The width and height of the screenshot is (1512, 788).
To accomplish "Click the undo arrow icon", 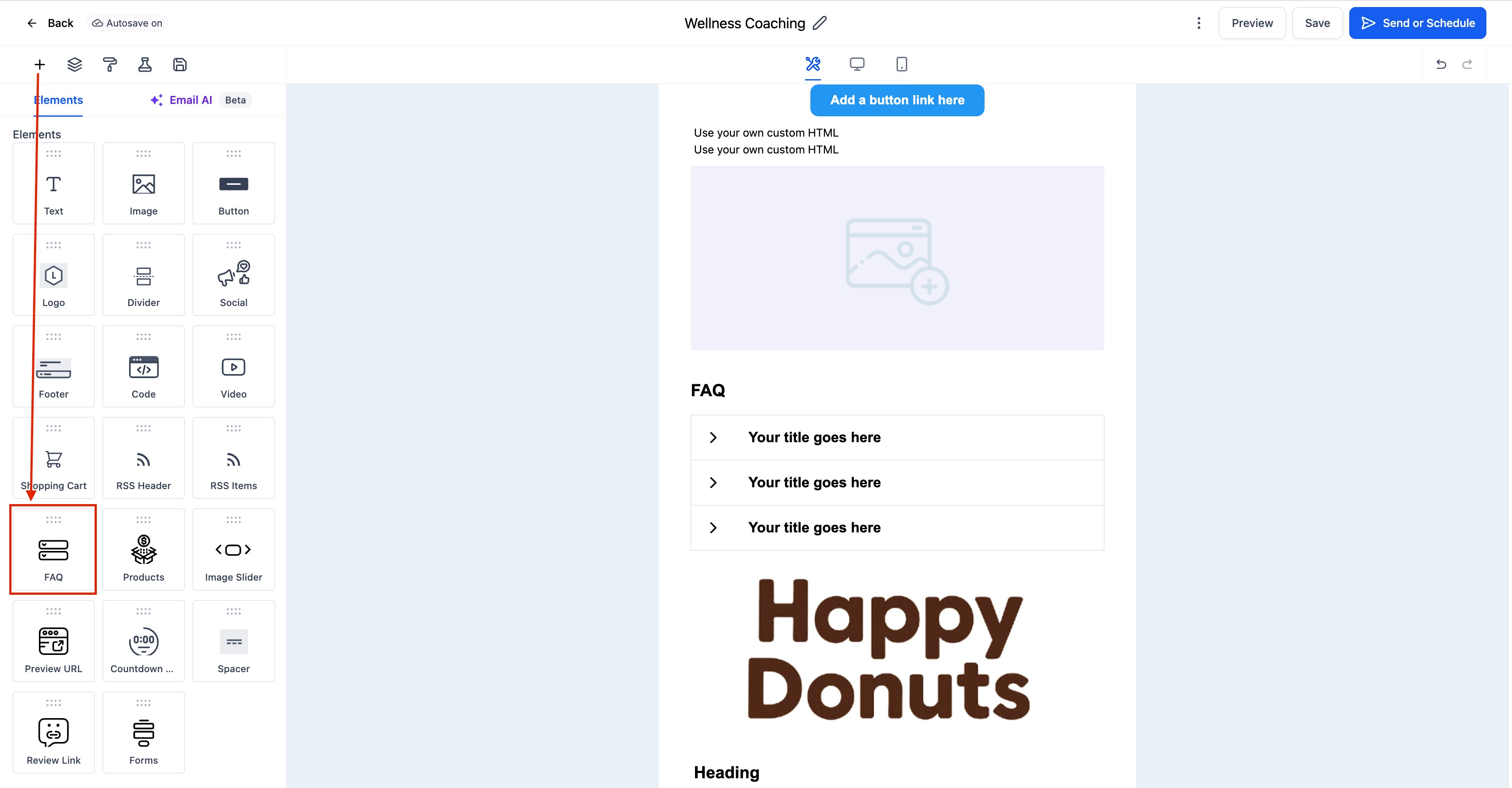I will pos(1441,64).
